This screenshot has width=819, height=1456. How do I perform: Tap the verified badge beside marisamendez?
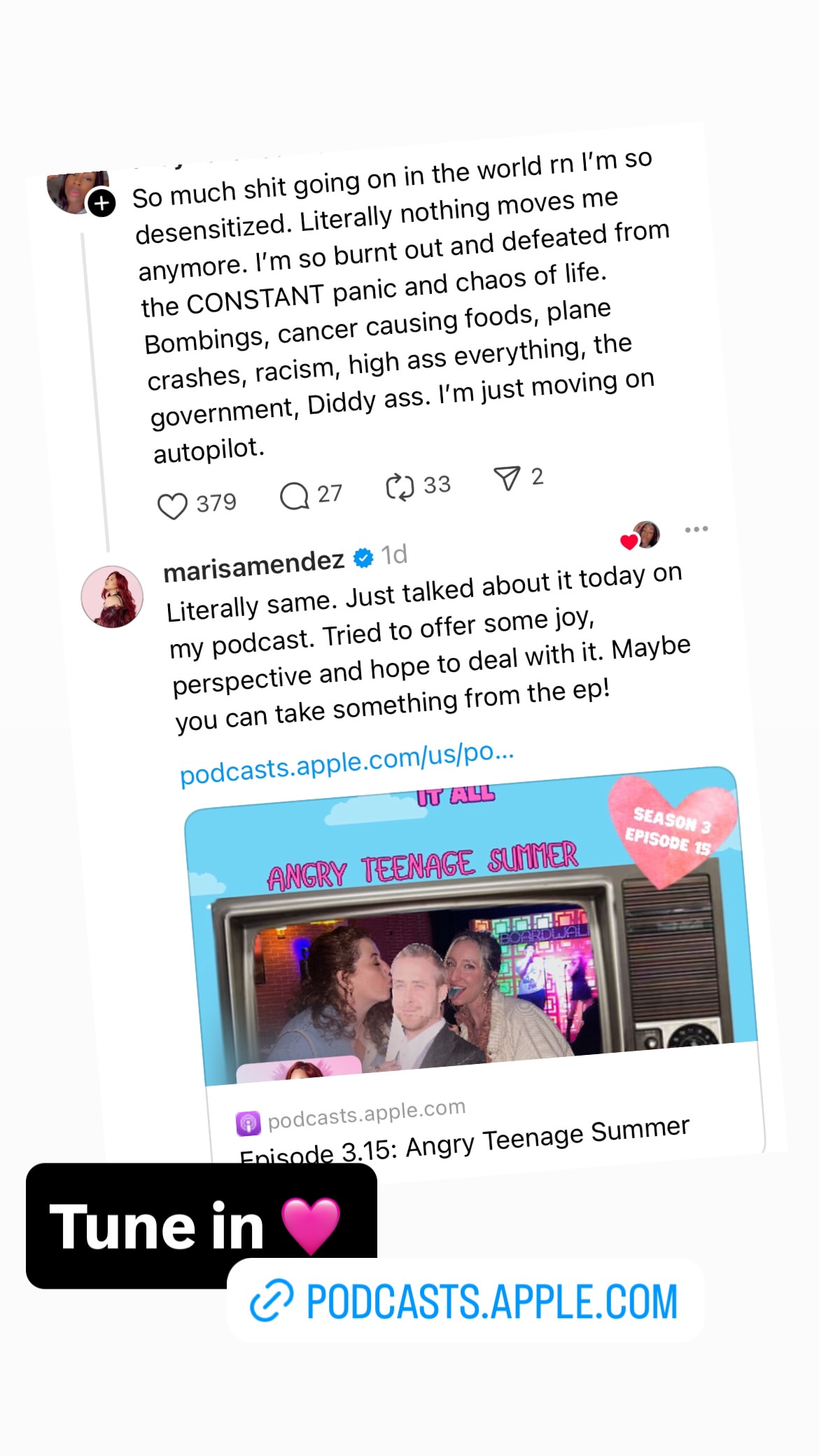(x=363, y=558)
